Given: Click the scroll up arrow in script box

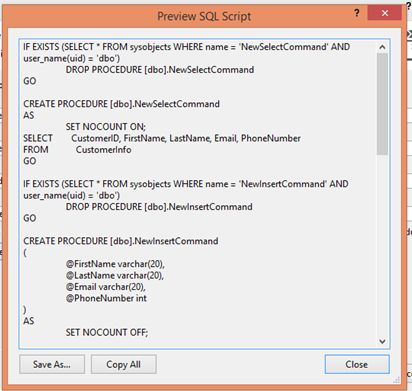Looking at the screenshot, I should tap(382, 47).
